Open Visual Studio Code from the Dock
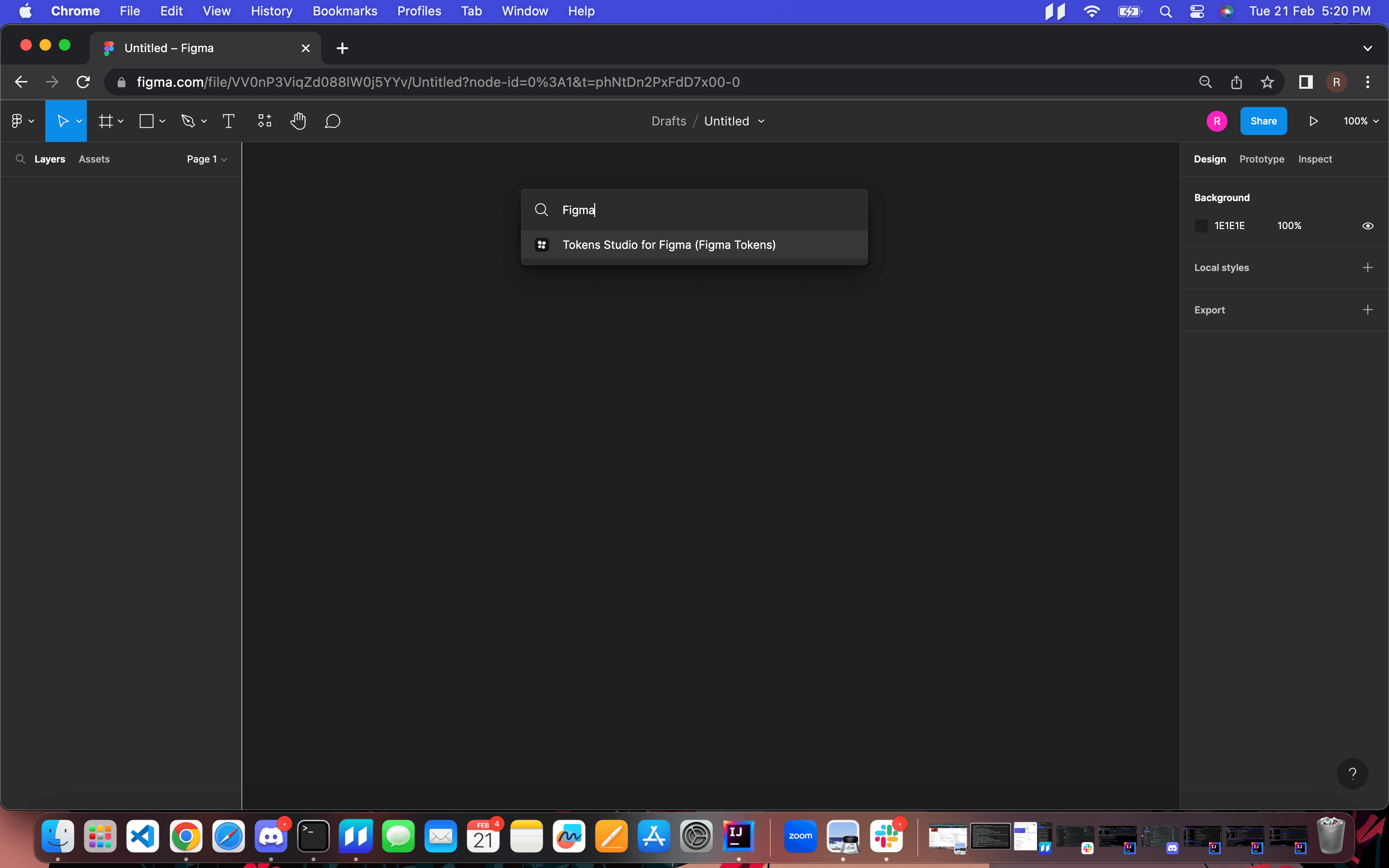 click(143, 836)
